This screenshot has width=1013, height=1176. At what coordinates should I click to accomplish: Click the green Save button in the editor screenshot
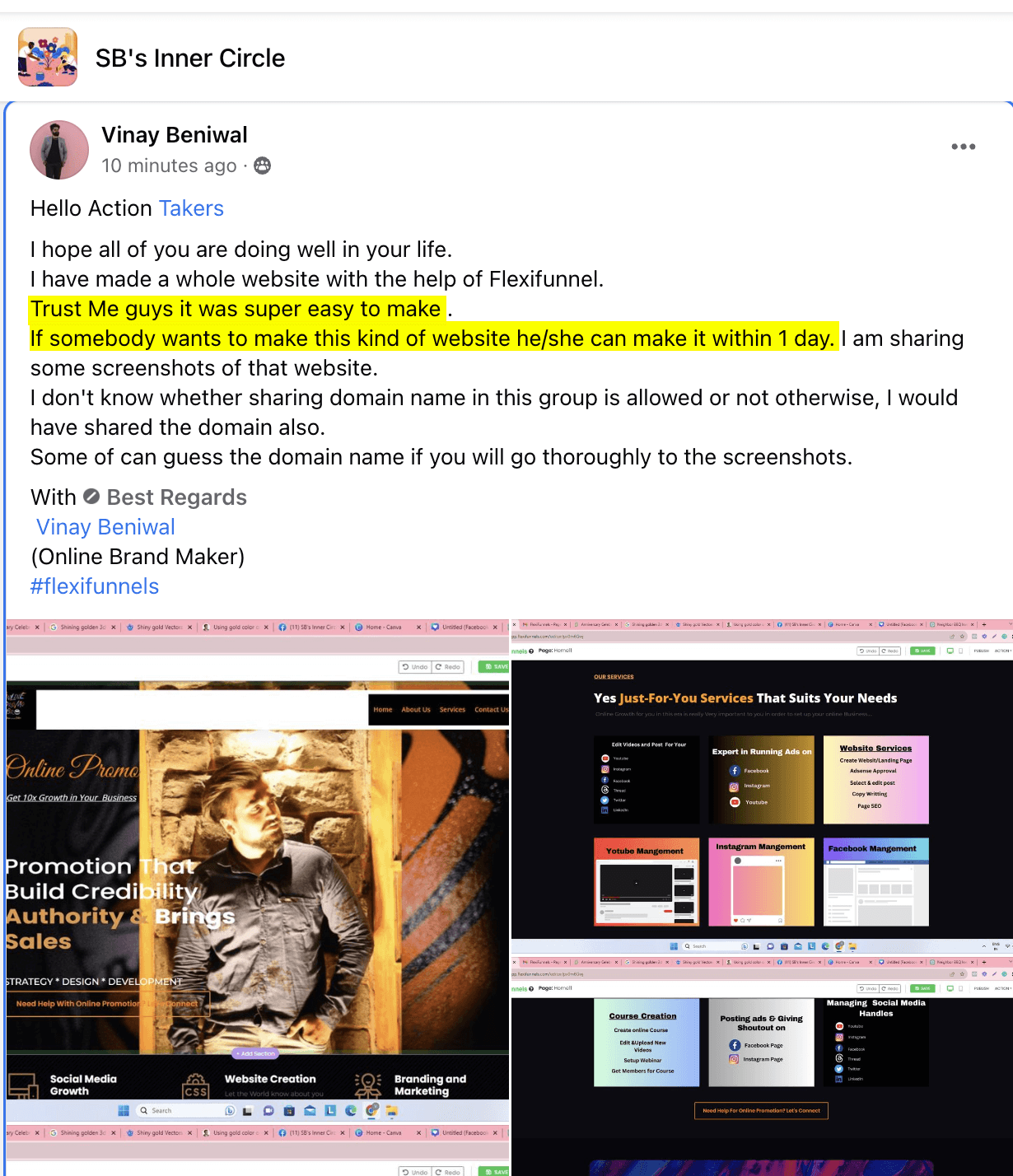[496, 666]
